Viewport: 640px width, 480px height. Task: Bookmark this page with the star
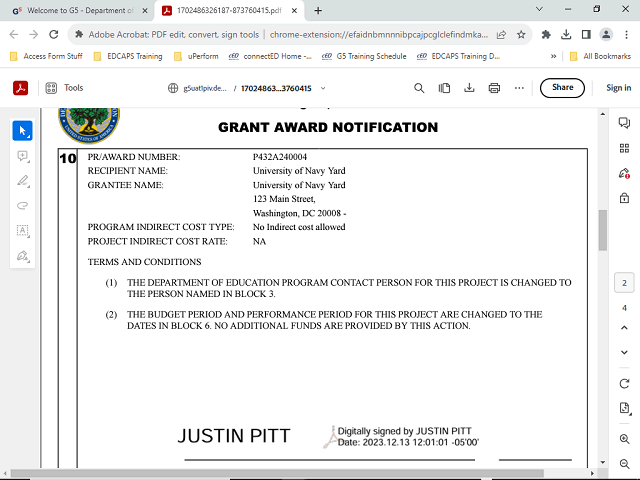point(521,35)
